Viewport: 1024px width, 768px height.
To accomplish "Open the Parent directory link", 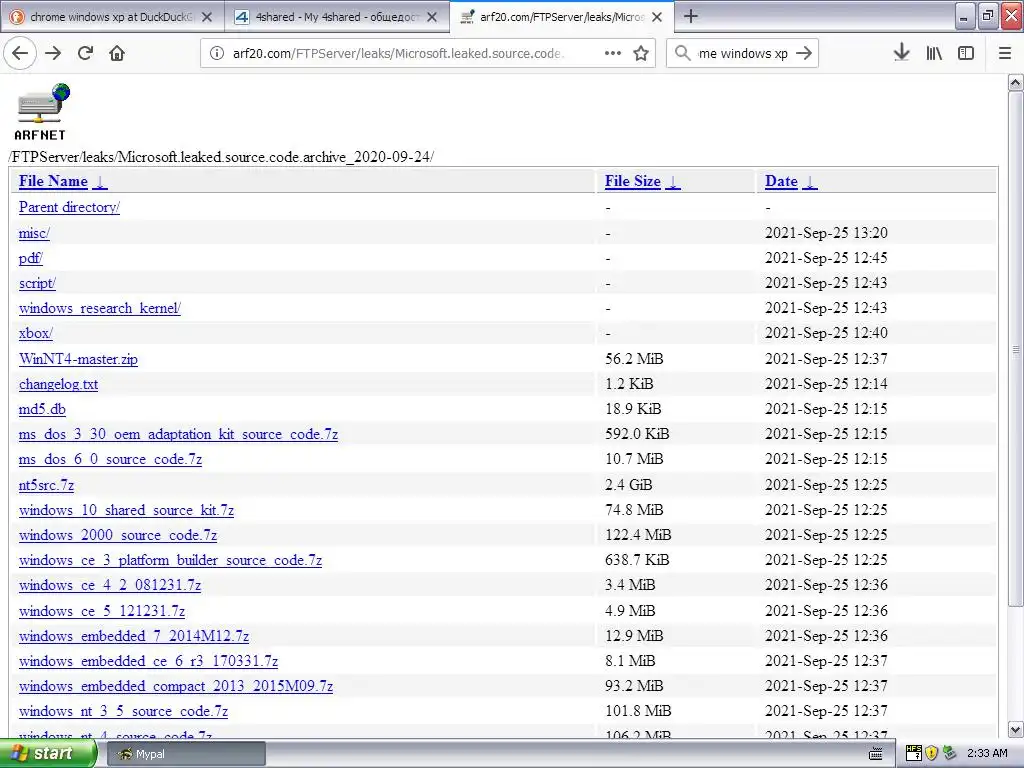I will [x=69, y=207].
